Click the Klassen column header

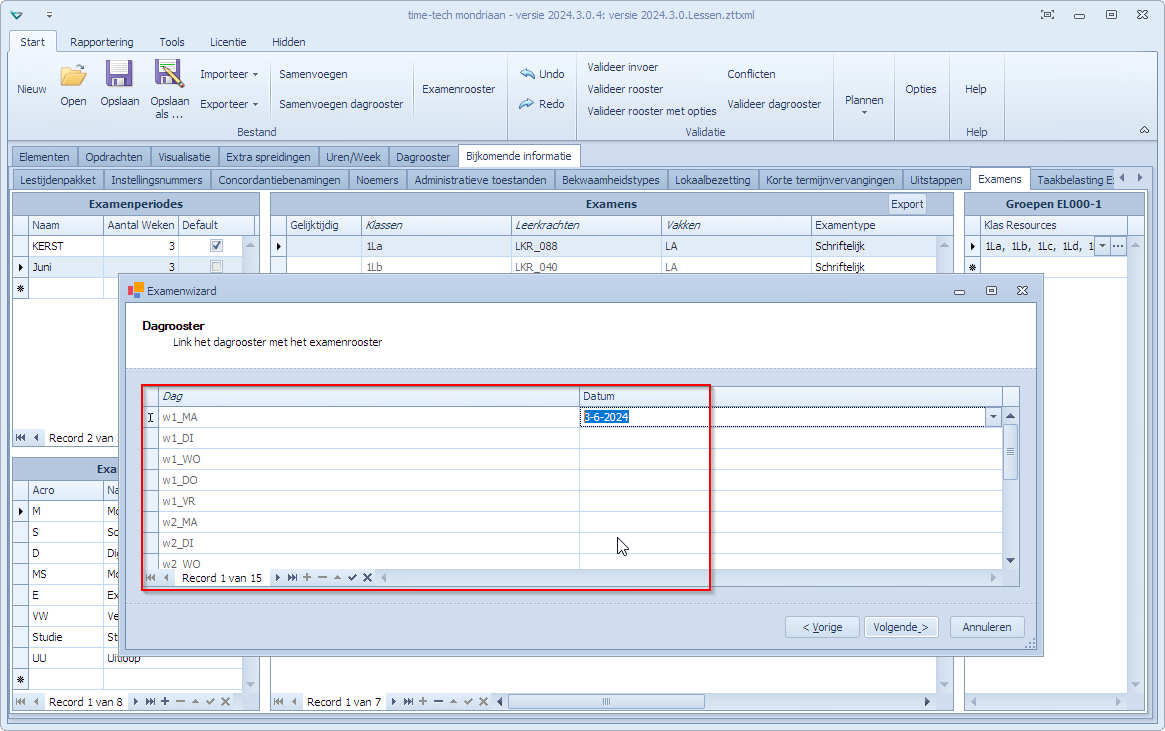[x=437, y=225]
